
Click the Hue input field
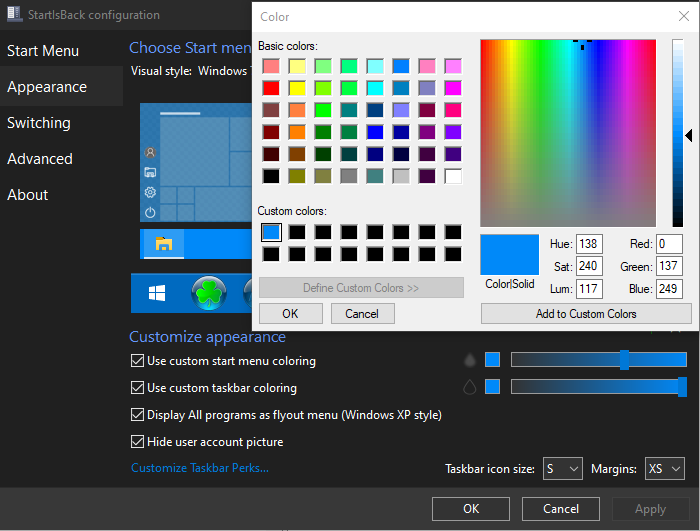tap(589, 245)
